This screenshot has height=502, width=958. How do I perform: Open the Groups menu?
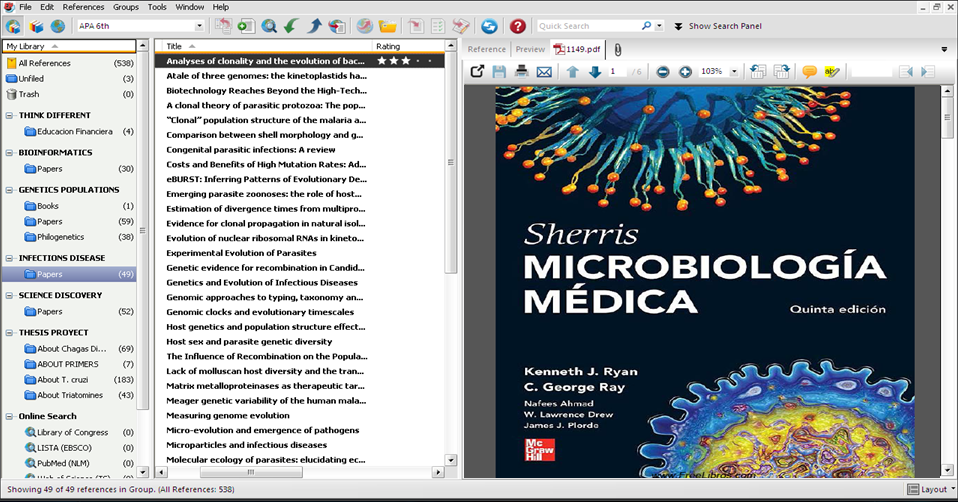[x=126, y=7]
